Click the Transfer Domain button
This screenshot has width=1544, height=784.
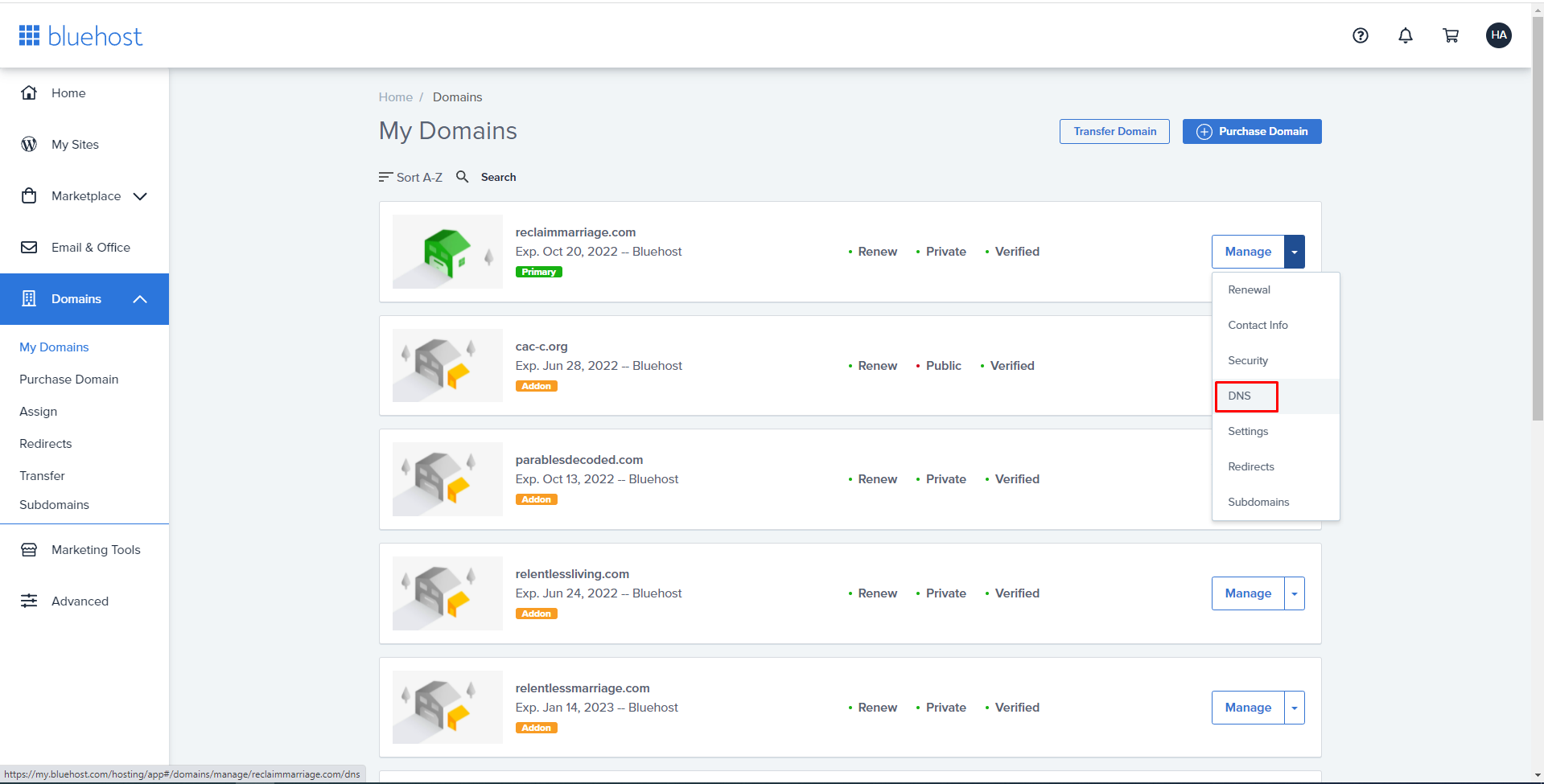(1114, 131)
